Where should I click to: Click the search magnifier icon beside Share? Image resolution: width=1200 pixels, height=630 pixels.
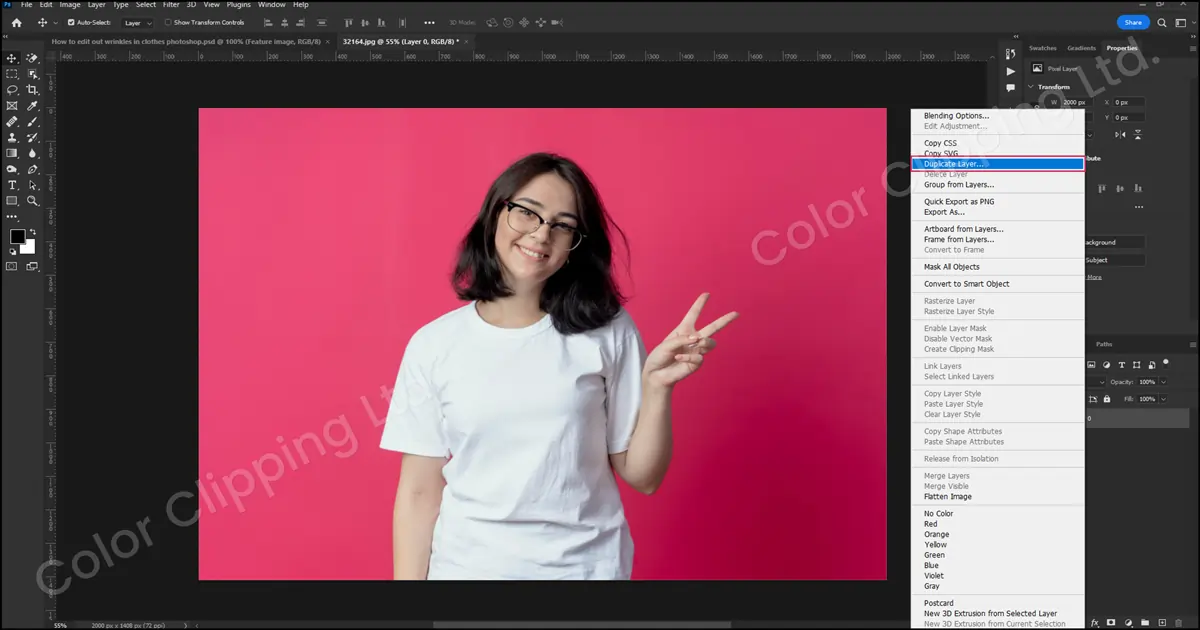(1161, 22)
